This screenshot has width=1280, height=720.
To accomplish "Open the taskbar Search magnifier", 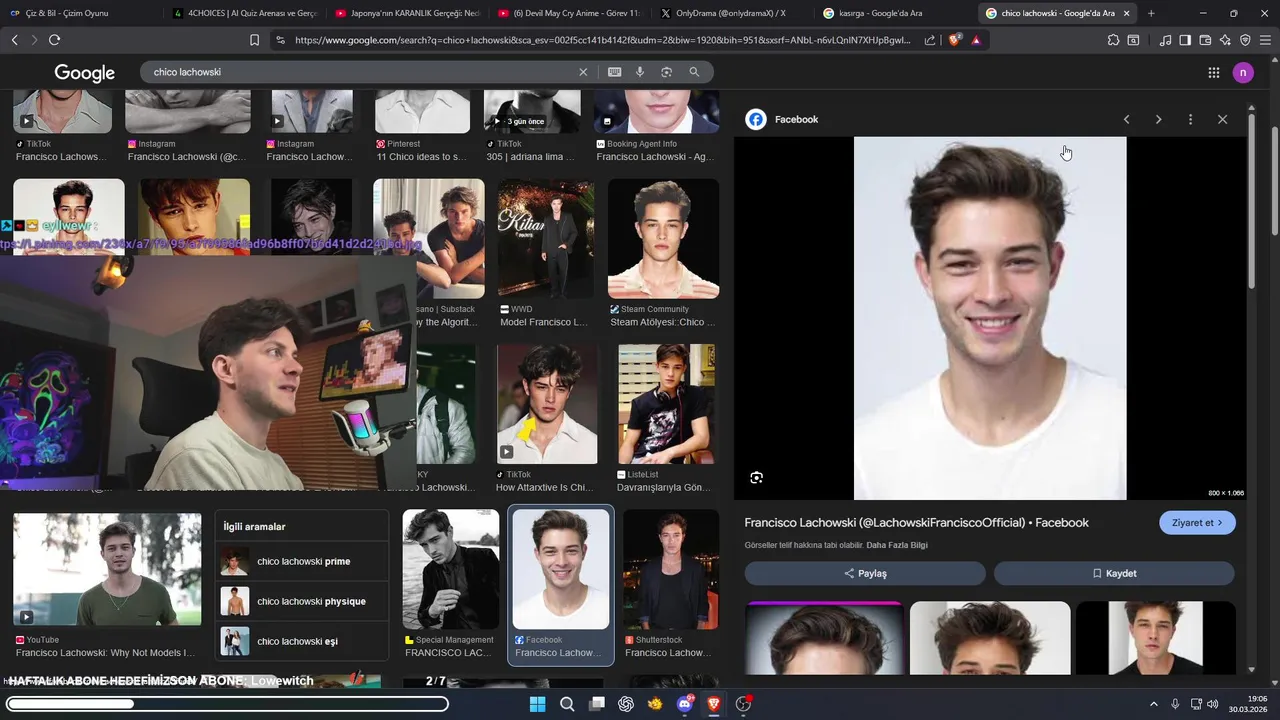I will [x=567, y=704].
